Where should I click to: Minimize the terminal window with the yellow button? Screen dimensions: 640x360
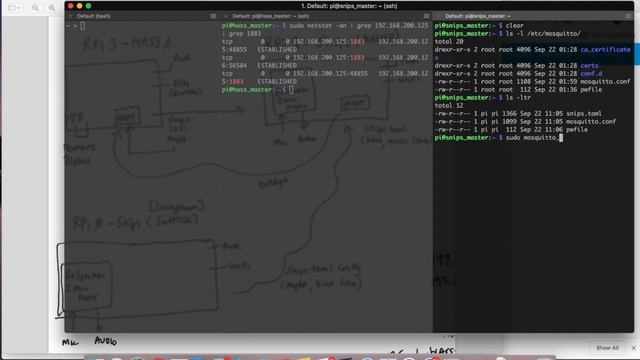click(80, 6)
